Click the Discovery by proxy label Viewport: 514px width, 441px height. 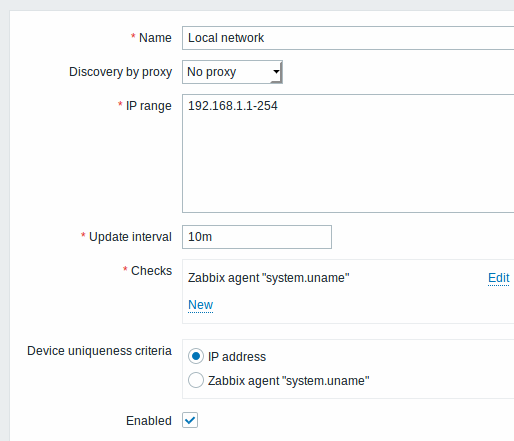coord(120,72)
